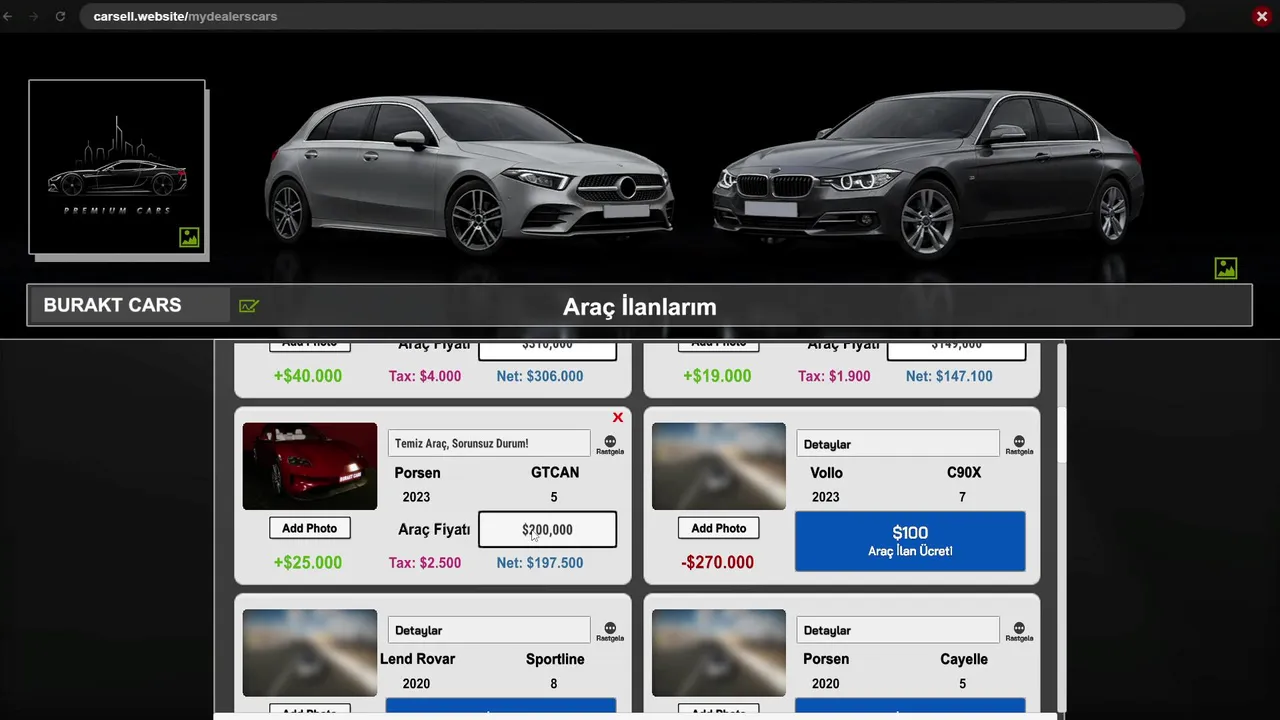Click the '+$40.000' profit value
1280x720 pixels.
pos(308,376)
